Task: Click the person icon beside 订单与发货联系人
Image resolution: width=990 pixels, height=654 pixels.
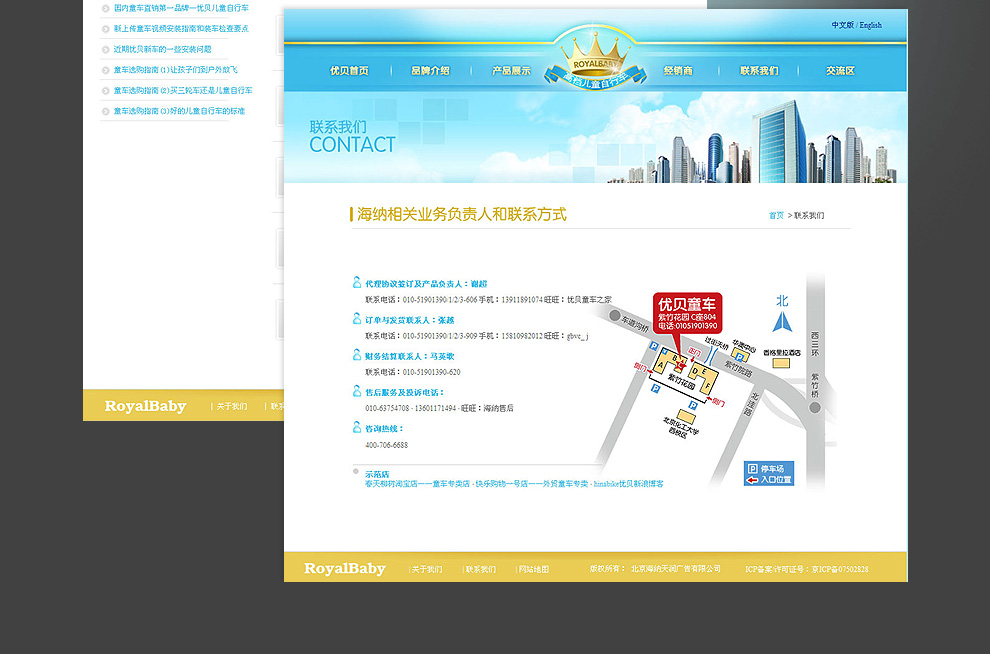Action: point(357,319)
